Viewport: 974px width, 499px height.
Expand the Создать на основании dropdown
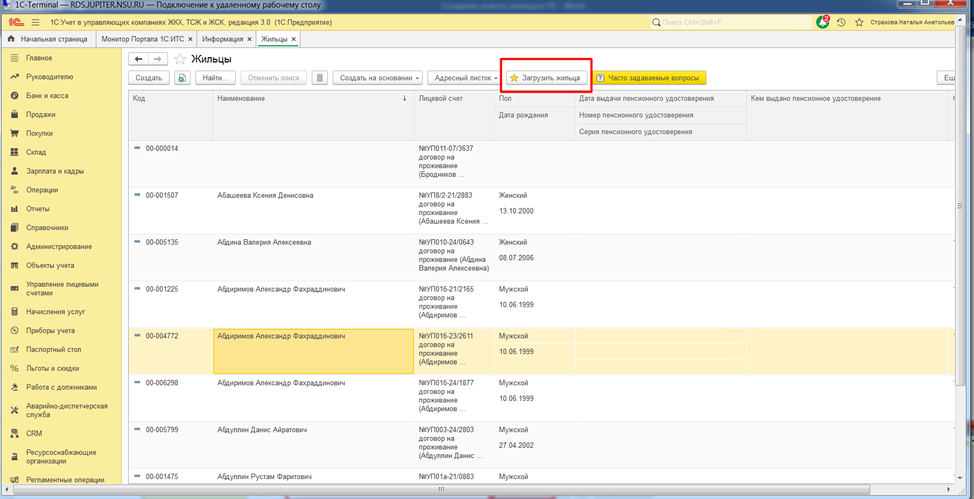click(378, 77)
